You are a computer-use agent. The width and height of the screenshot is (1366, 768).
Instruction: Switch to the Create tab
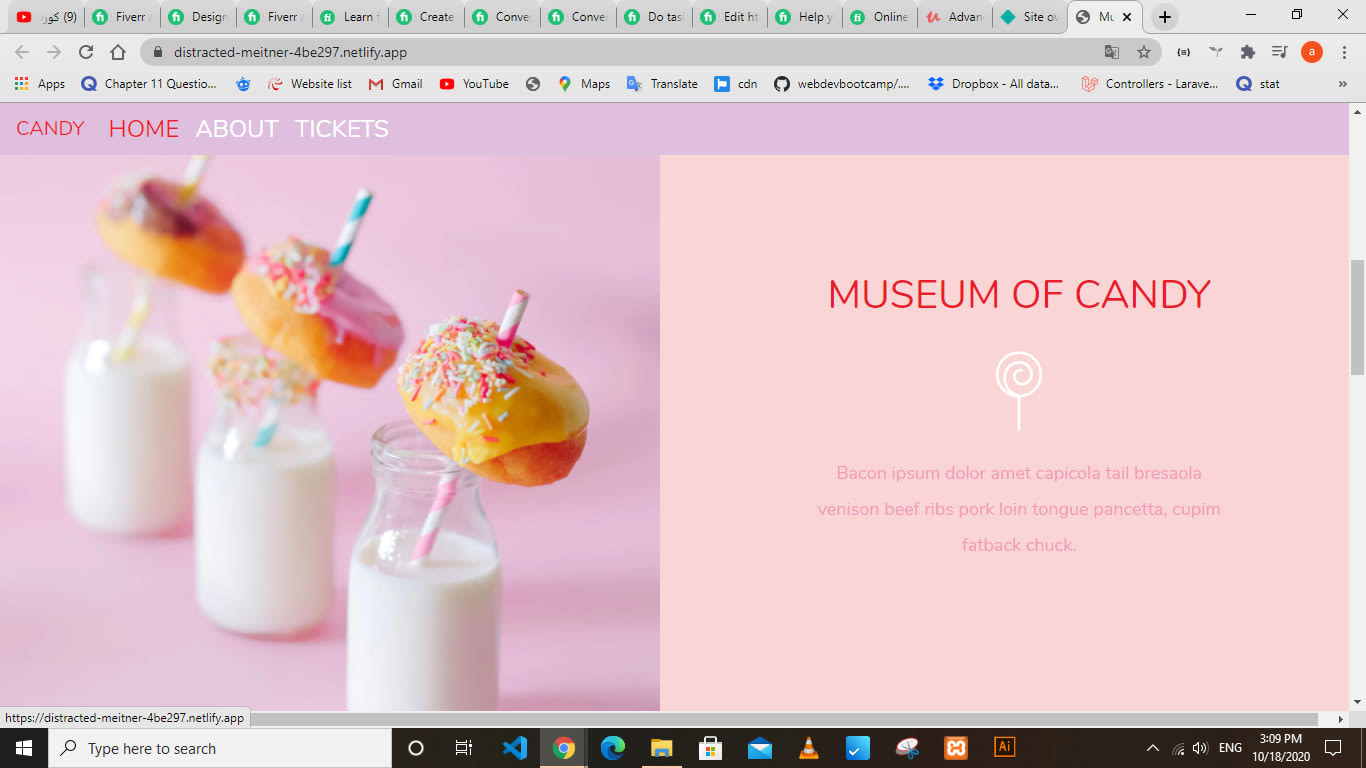(426, 17)
